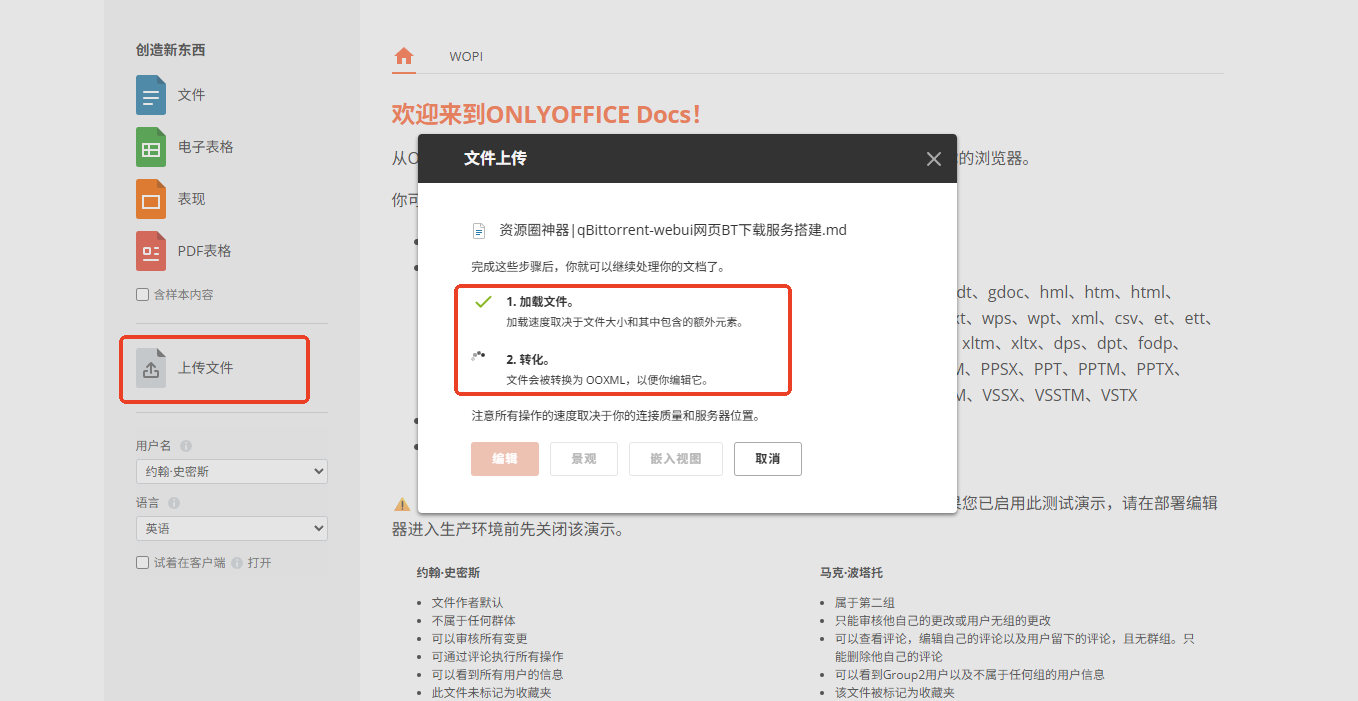Click the info icon beside 语言
The image size is (1358, 701).
tap(174, 503)
